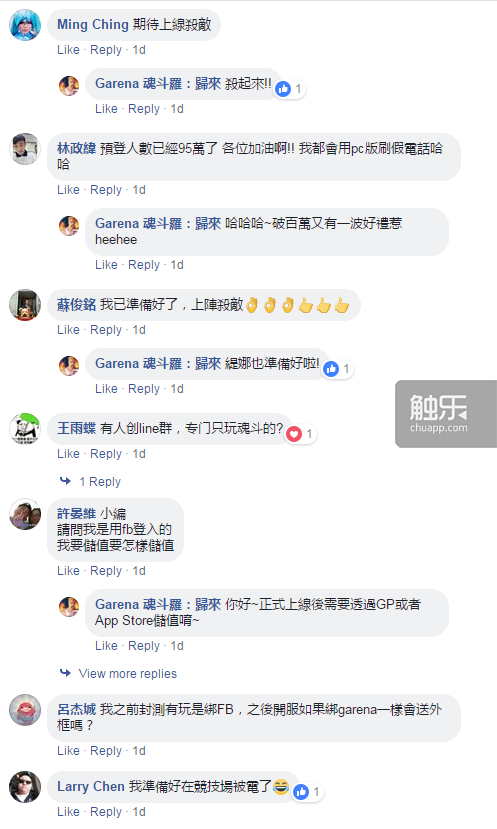Click the 1d timestamp under 呂杰城's comment

[x=139, y=751]
